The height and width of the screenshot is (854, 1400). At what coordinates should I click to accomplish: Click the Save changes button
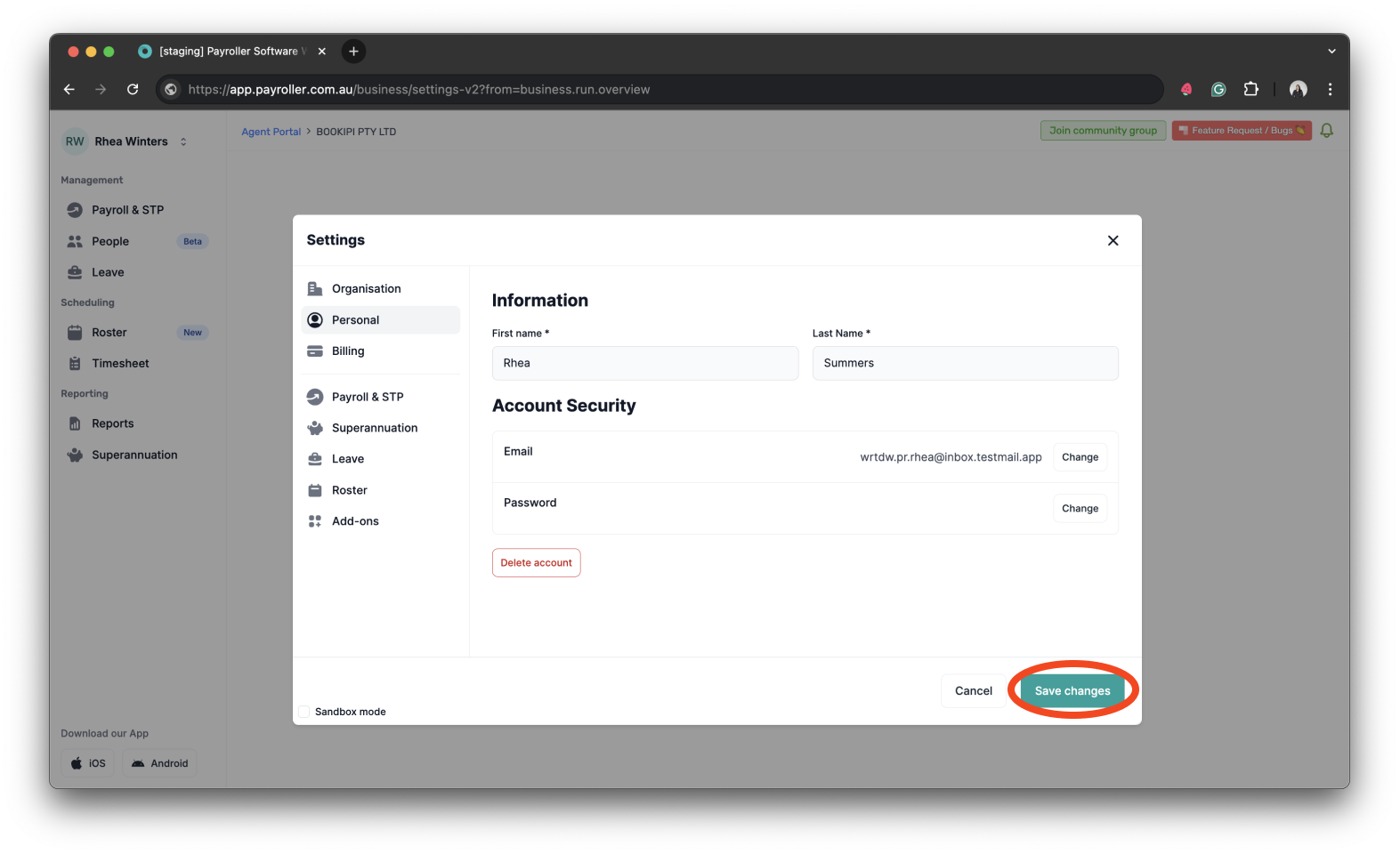click(x=1072, y=690)
